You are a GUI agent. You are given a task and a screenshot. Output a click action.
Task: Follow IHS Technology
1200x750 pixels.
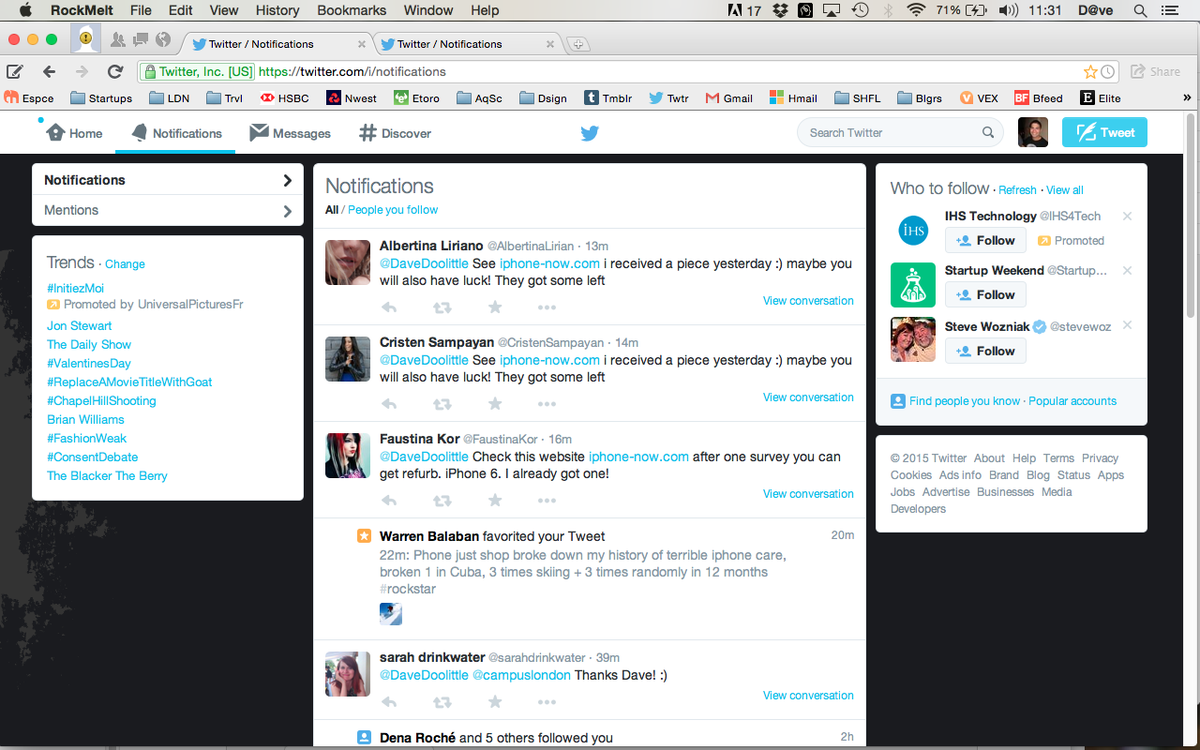coord(985,240)
